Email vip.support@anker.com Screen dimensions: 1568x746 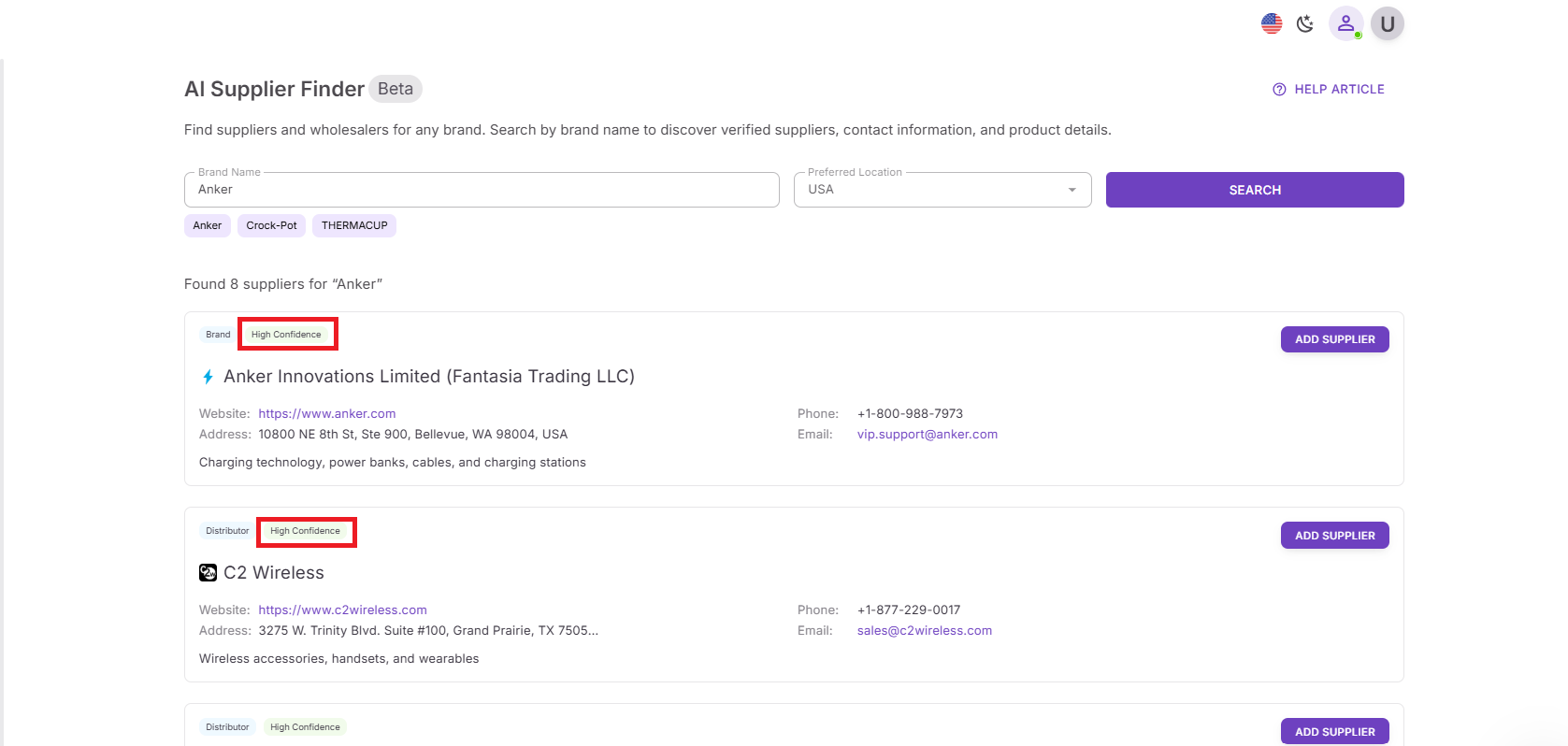928,434
